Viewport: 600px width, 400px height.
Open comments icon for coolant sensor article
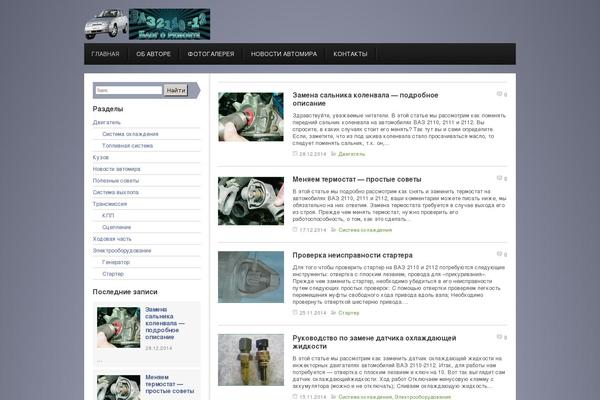click(499, 337)
